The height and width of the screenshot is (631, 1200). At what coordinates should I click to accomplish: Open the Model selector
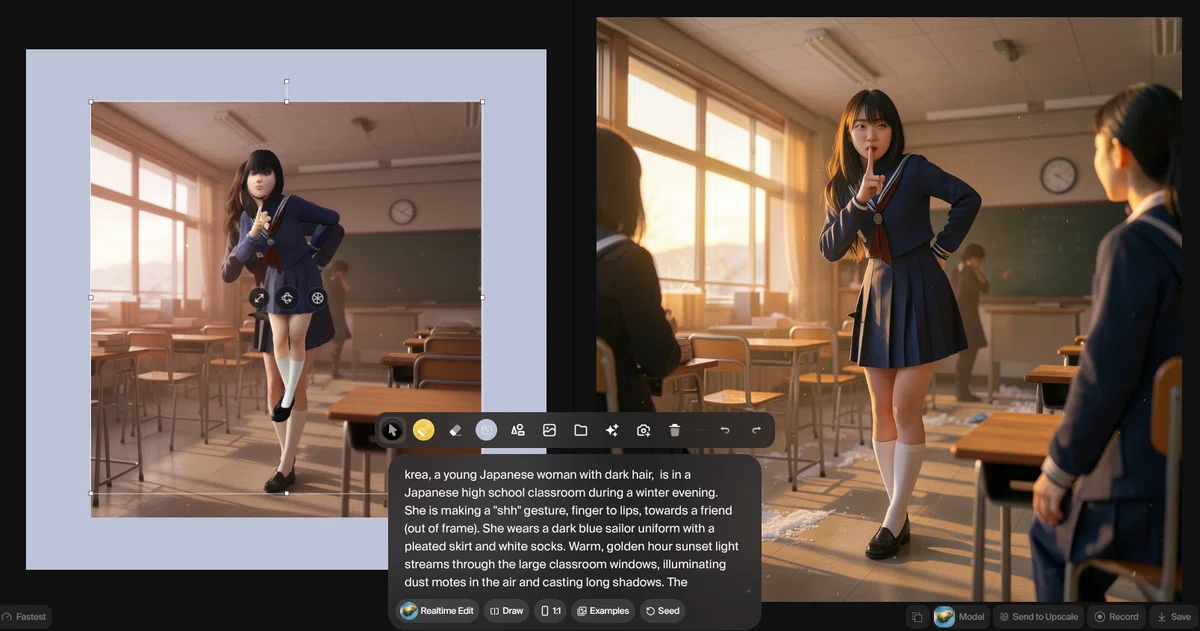(x=961, y=617)
